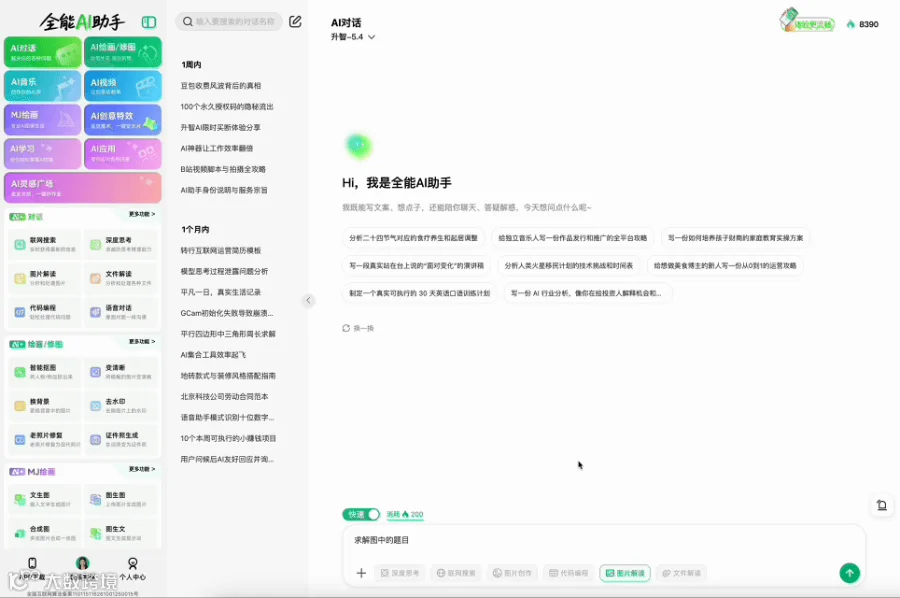Image resolution: width=900 pixels, height=598 pixels.
Task: Open APP下载 in the bottom navigation
Action: click(32, 568)
